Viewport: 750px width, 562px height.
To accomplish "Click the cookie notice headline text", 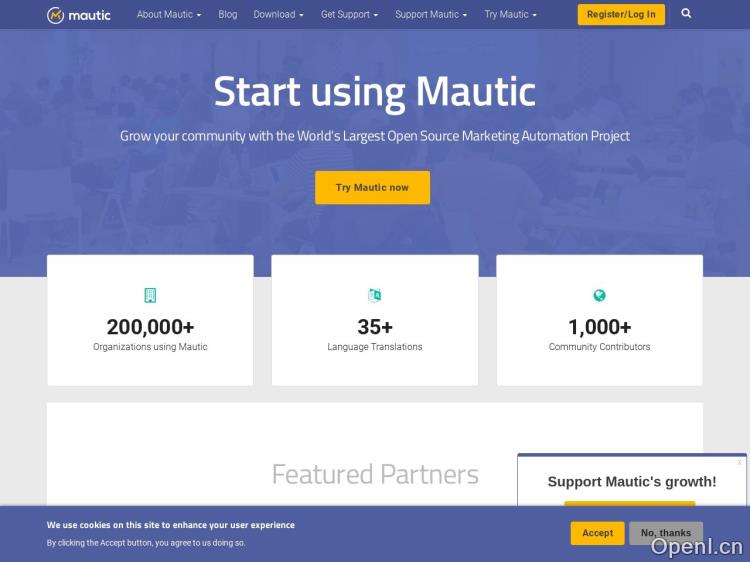I will point(171,525).
